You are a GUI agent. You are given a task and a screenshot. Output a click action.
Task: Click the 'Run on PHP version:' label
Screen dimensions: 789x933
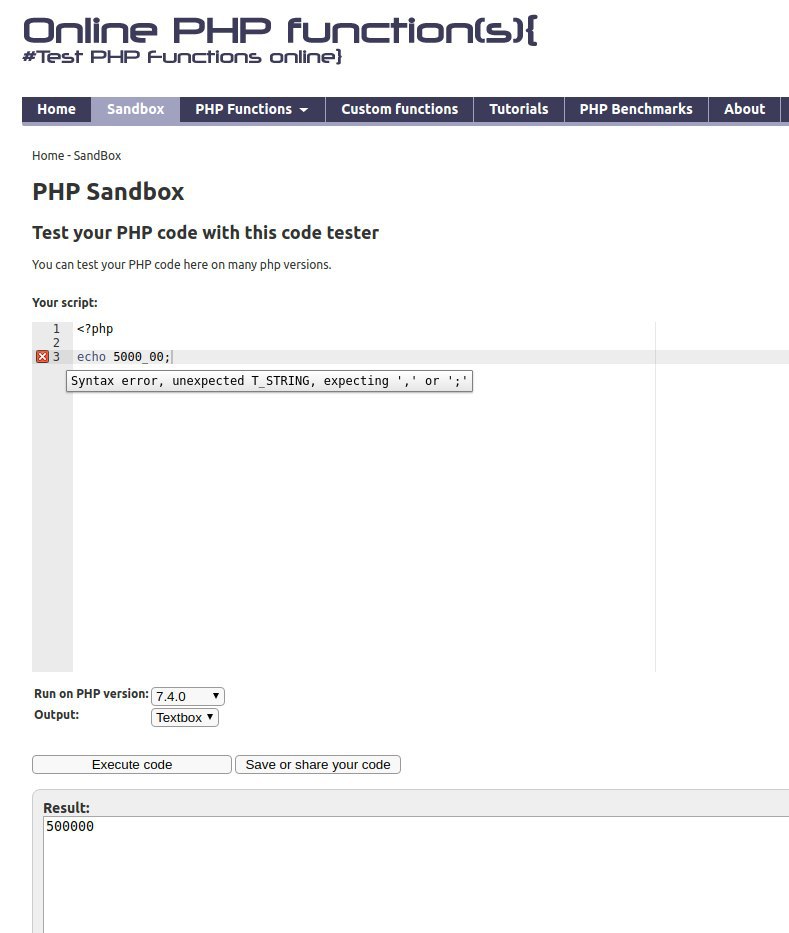coord(92,694)
